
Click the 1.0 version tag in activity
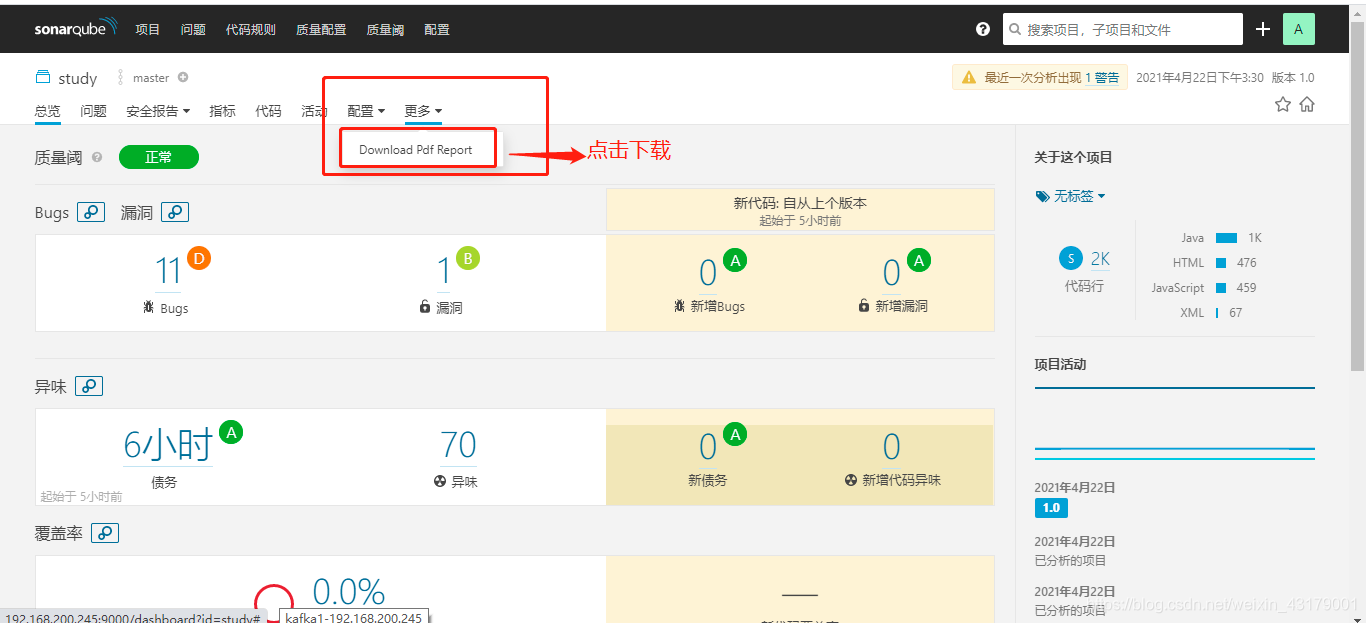tap(1051, 508)
